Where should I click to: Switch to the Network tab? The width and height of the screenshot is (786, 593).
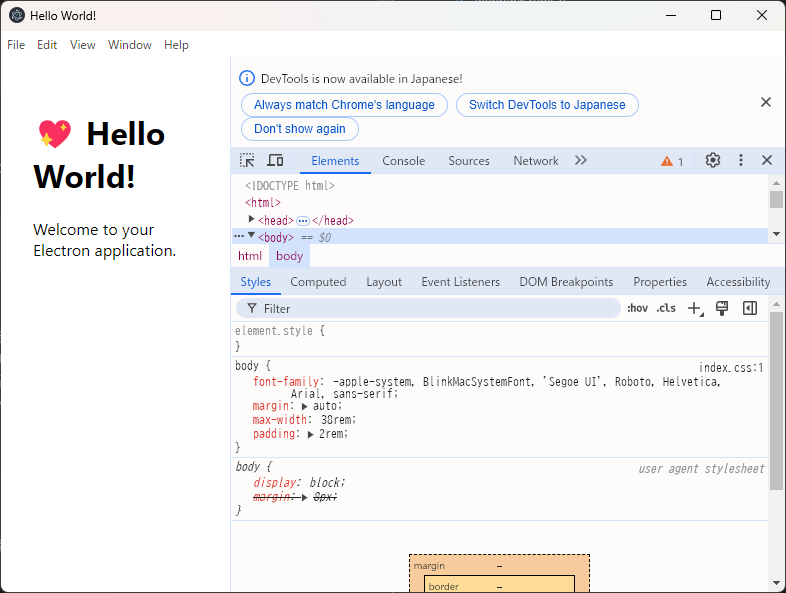pyautogui.click(x=535, y=161)
